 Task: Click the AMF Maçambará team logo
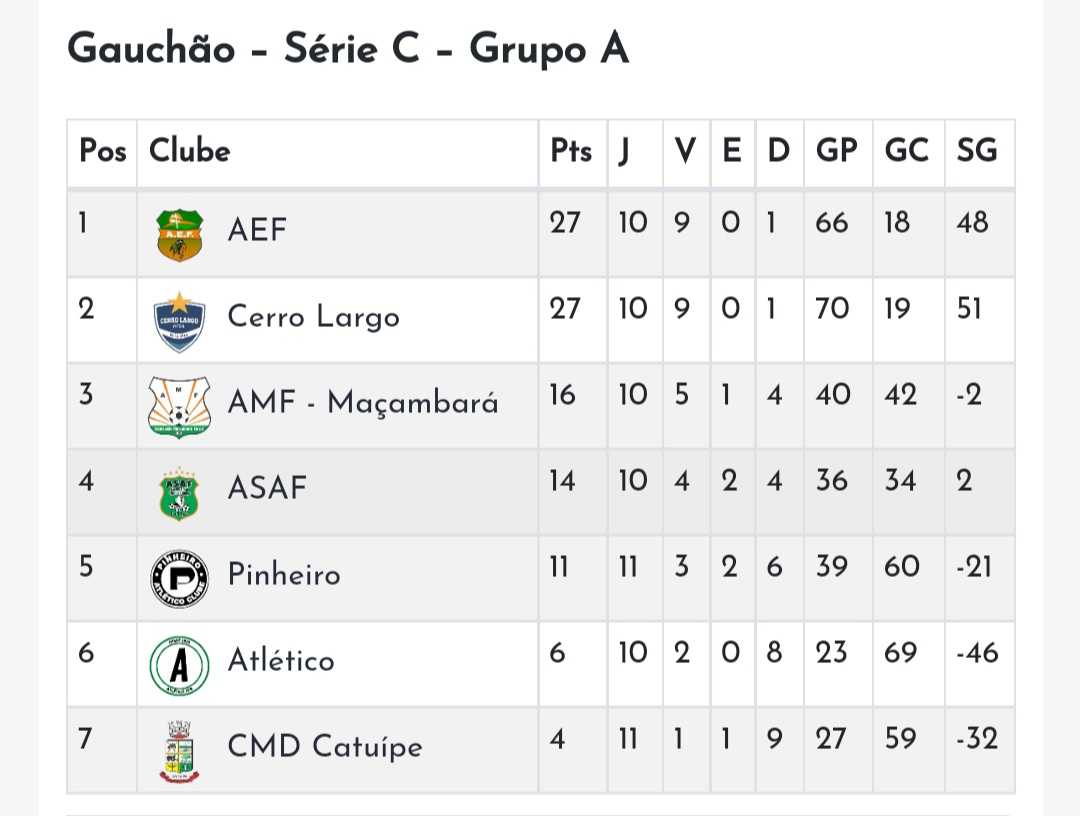point(180,405)
